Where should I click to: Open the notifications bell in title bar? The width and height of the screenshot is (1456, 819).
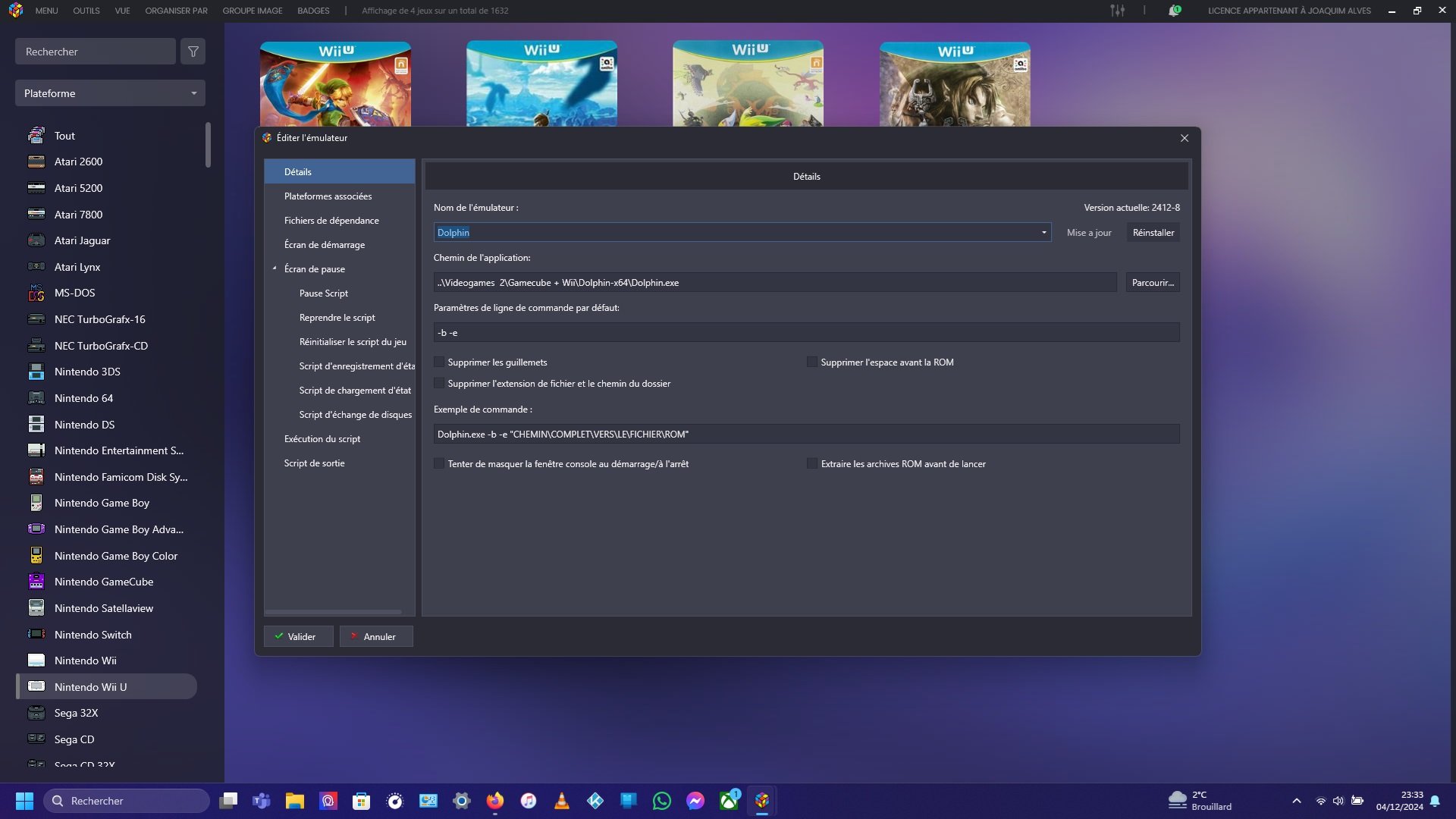tap(1174, 11)
